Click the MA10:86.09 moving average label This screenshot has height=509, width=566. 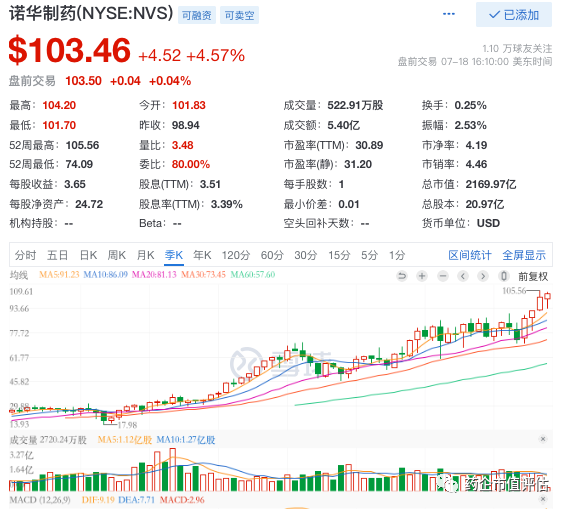[105, 275]
